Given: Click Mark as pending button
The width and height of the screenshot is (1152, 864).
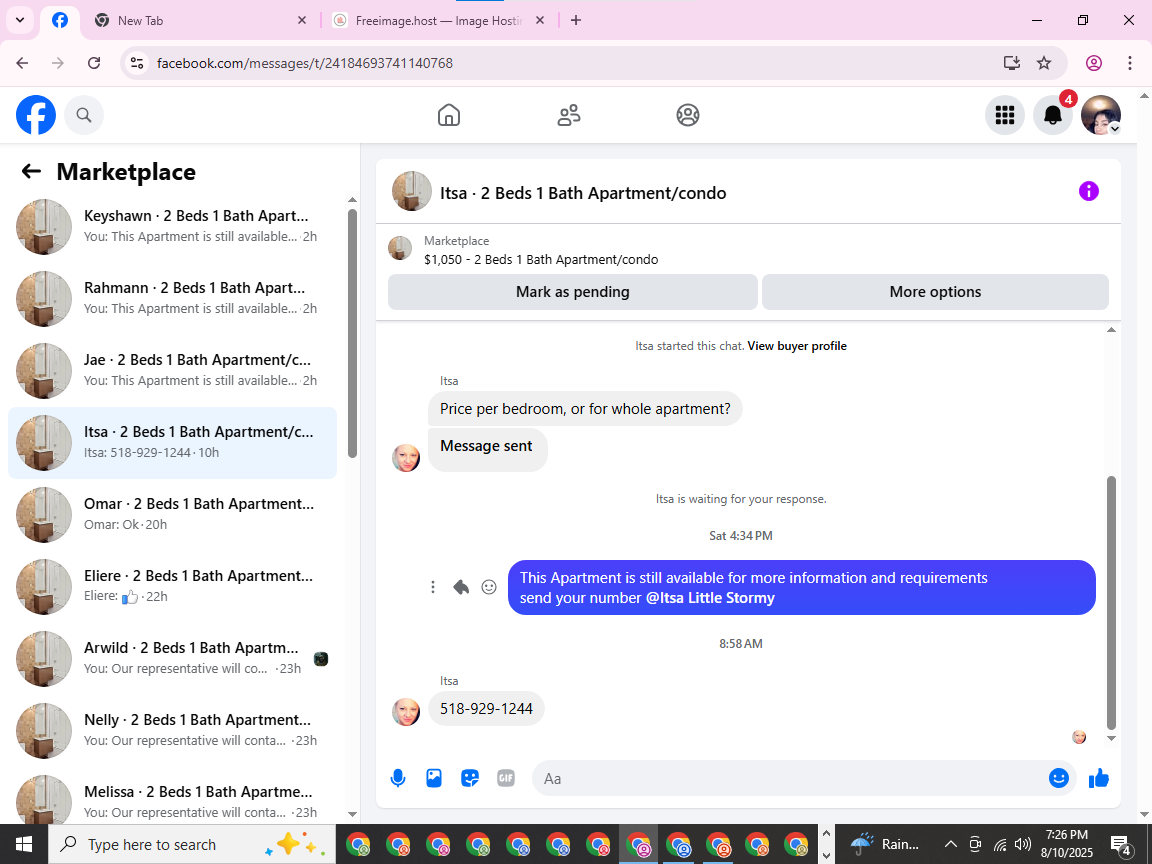Looking at the screenshot, I should pyautogui.click(x=572, y=292).
